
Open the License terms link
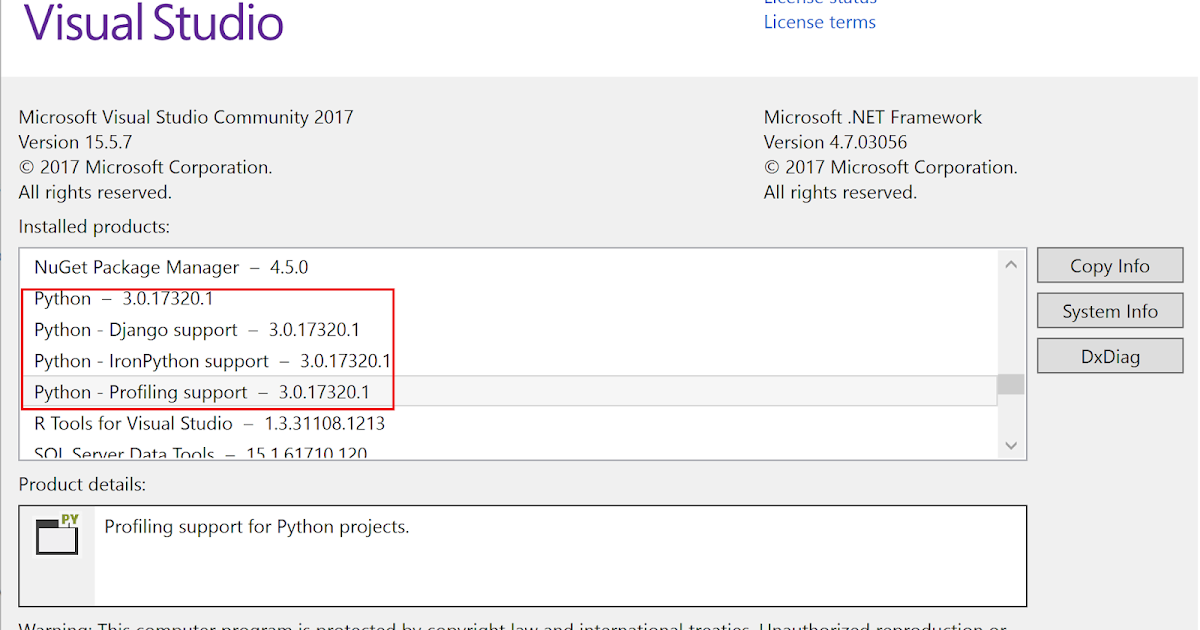(x=819, y=22)
